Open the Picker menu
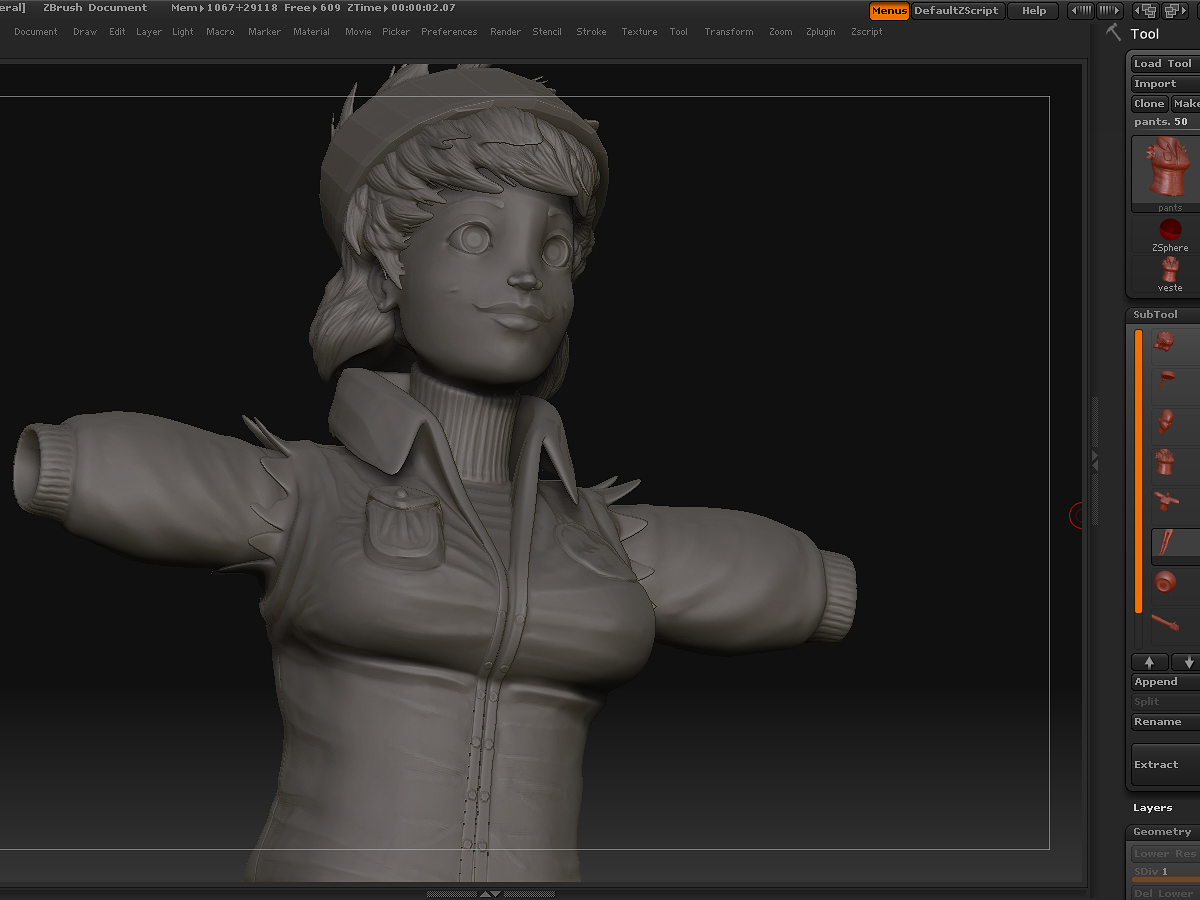The height and width of the screenshot is (900, 1200). (x=396, y=32)
